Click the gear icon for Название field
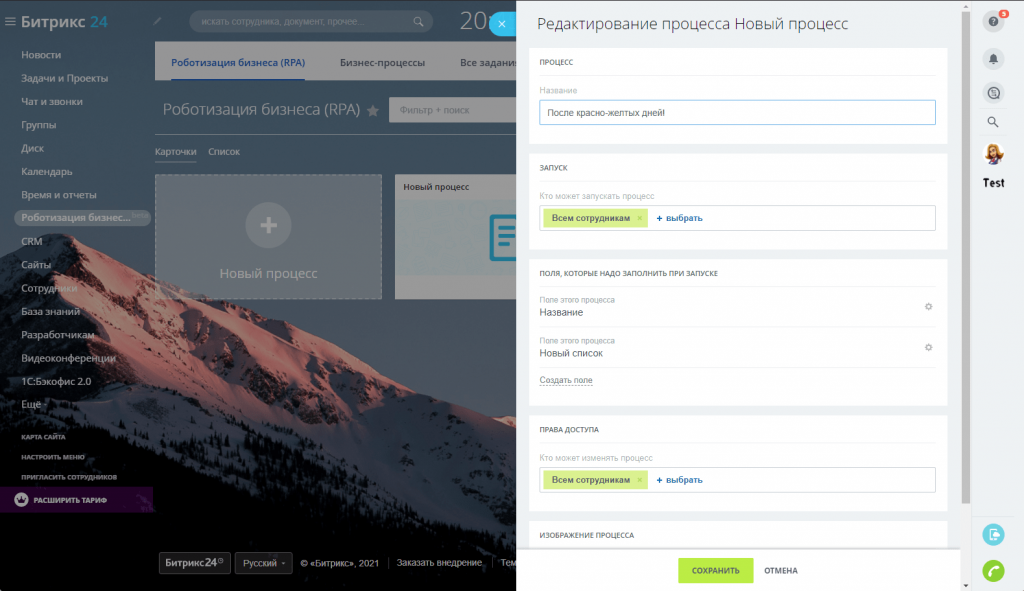The image size is (1024, 591). pos(928,306)
